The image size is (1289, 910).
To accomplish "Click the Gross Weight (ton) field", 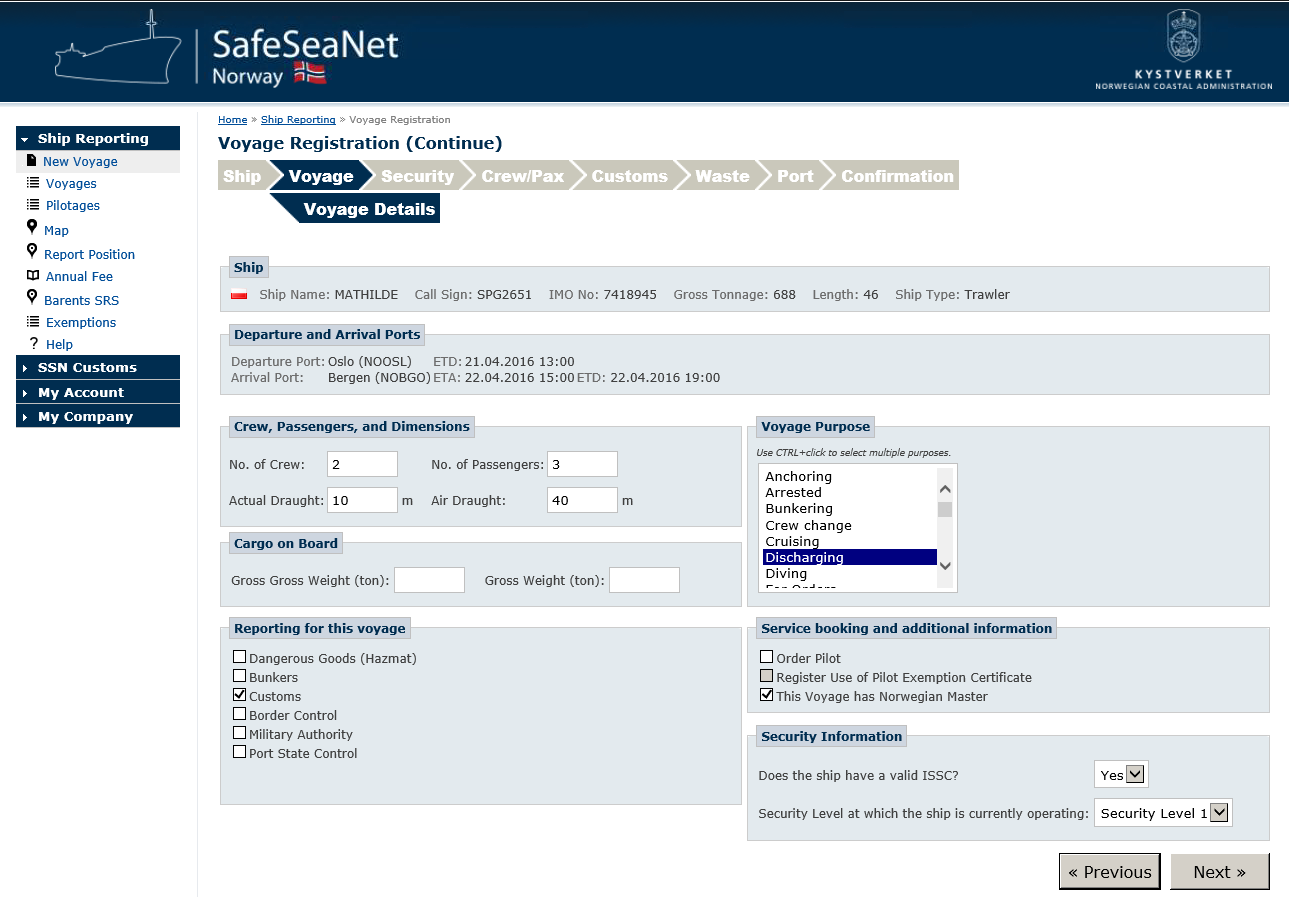I will pos(644,580).
